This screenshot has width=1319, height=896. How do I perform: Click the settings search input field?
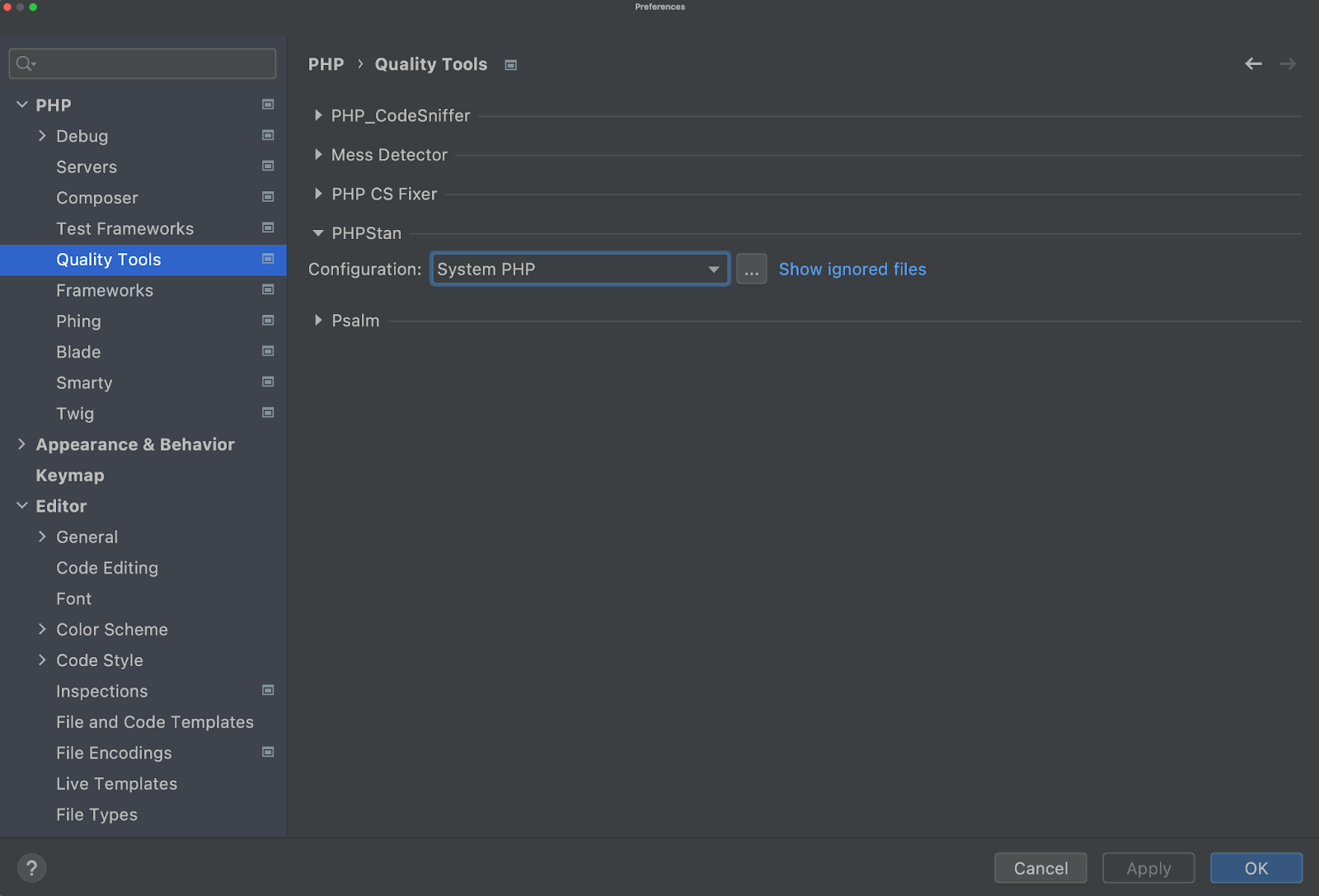[x=153, y=63]
